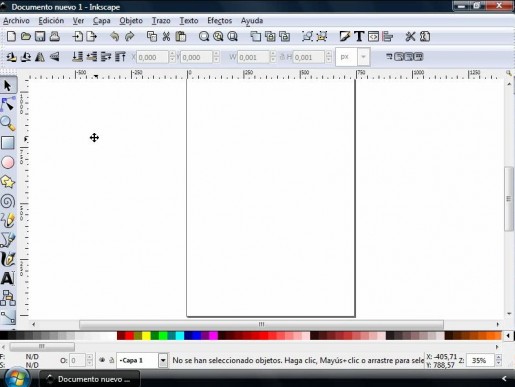Select the Star polygon tool

[8, 182]
